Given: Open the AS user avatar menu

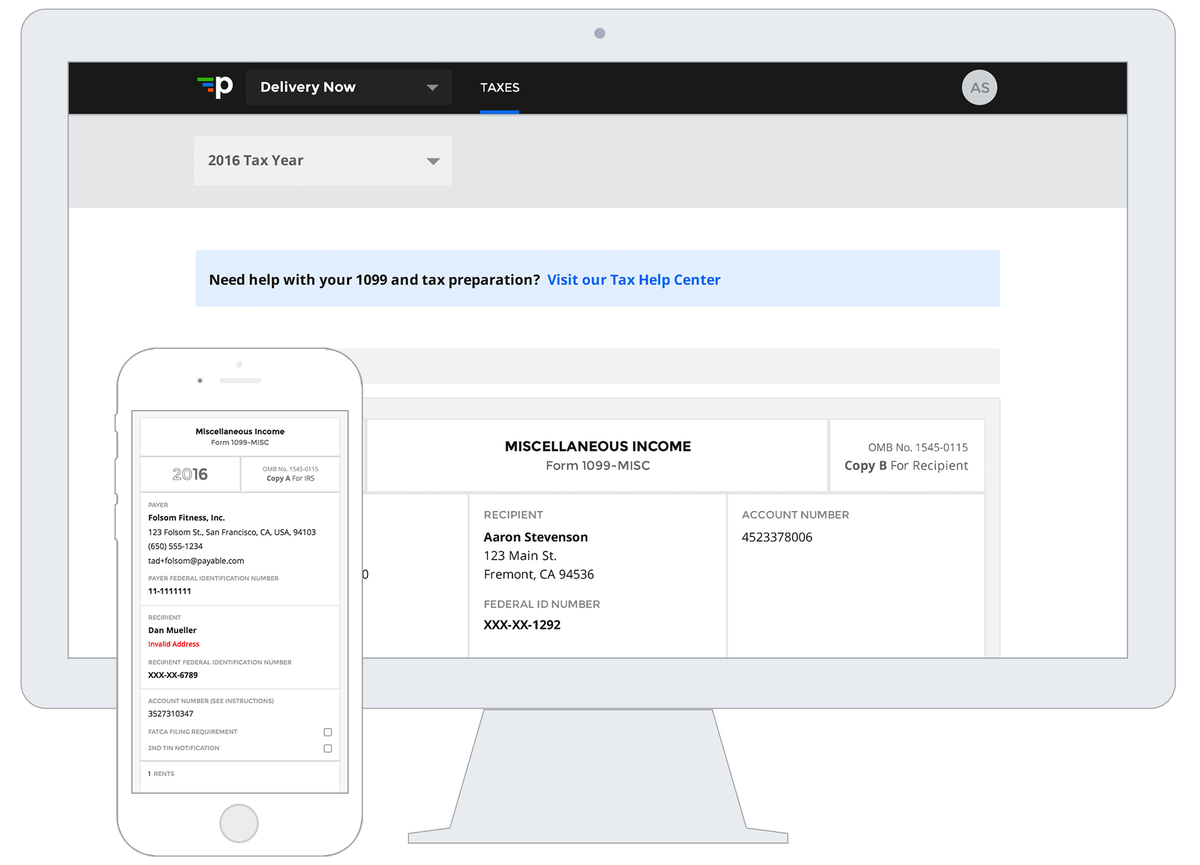Looking at the screenshot, I should pos(979,88).
